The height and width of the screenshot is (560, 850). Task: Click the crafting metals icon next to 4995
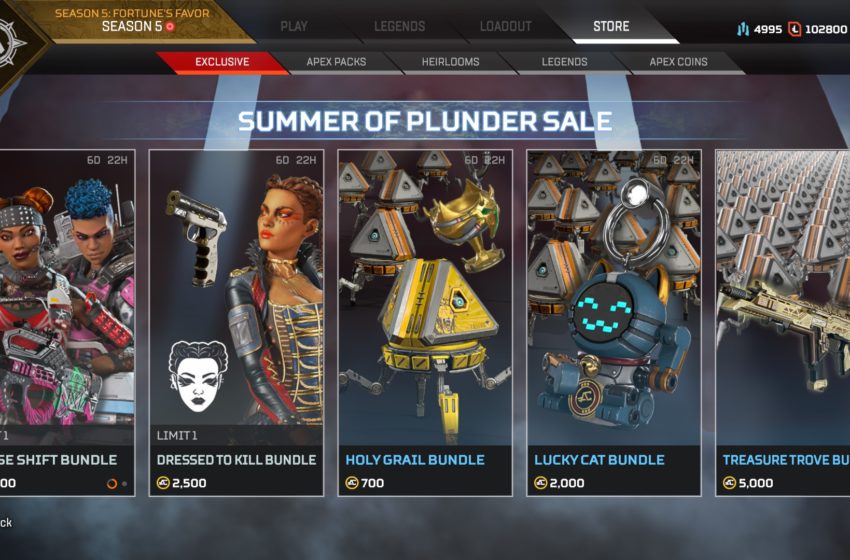point(743,29)
